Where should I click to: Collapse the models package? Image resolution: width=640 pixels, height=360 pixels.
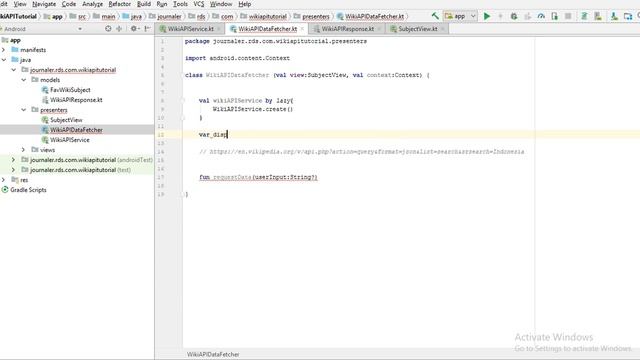tap(24, 80)
